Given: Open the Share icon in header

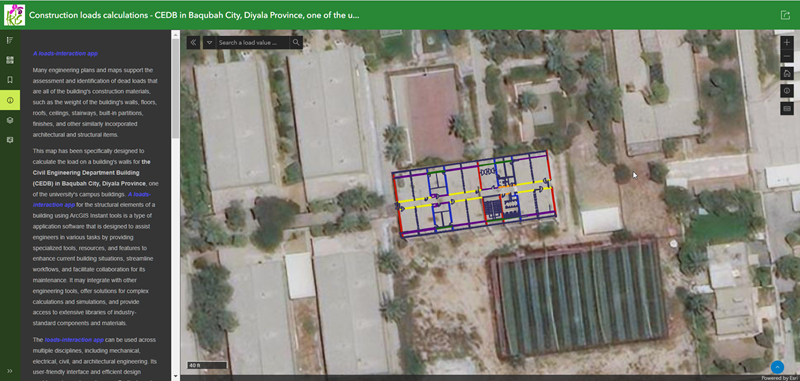Looking at the screenshot, I should click(785, 15).
